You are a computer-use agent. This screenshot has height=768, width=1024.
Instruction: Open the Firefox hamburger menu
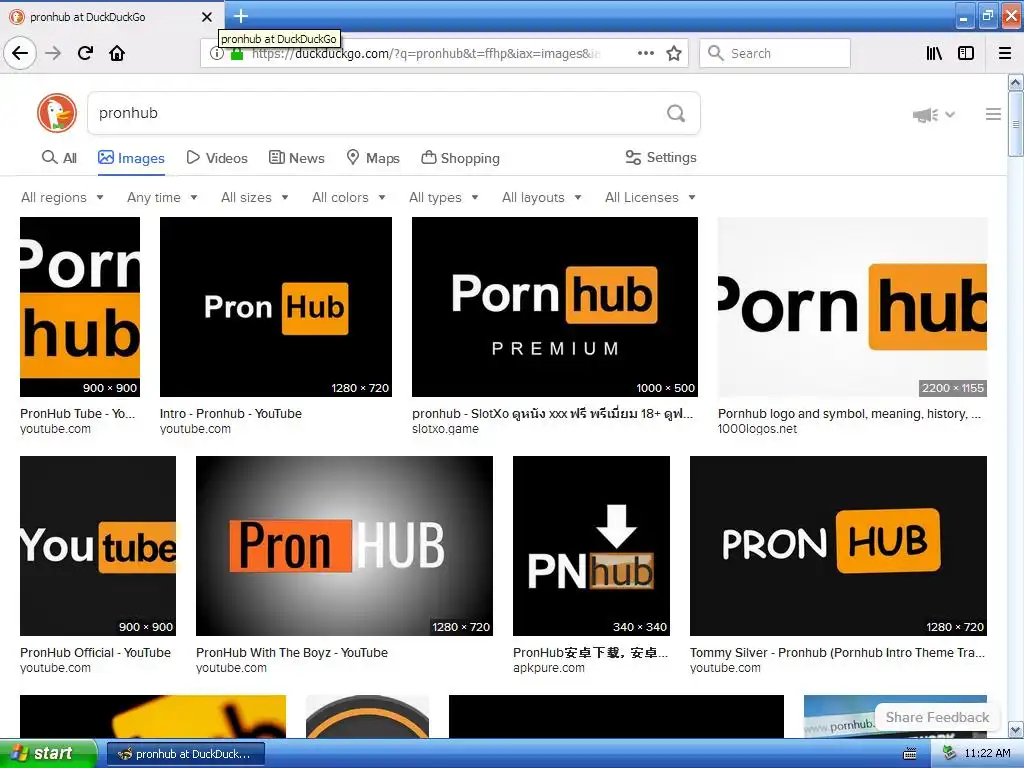(x=1005, y=53)
